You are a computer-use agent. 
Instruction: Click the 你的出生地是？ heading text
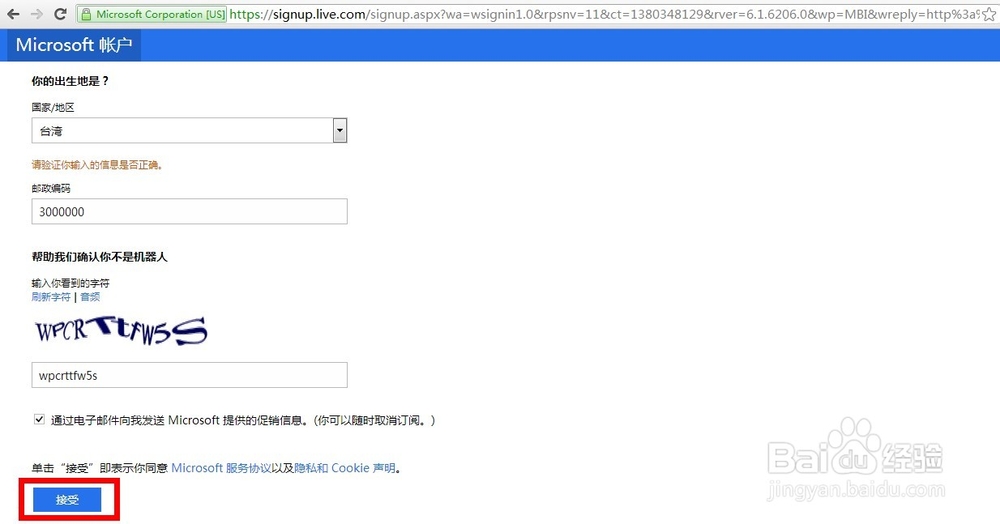pos(71,81)
